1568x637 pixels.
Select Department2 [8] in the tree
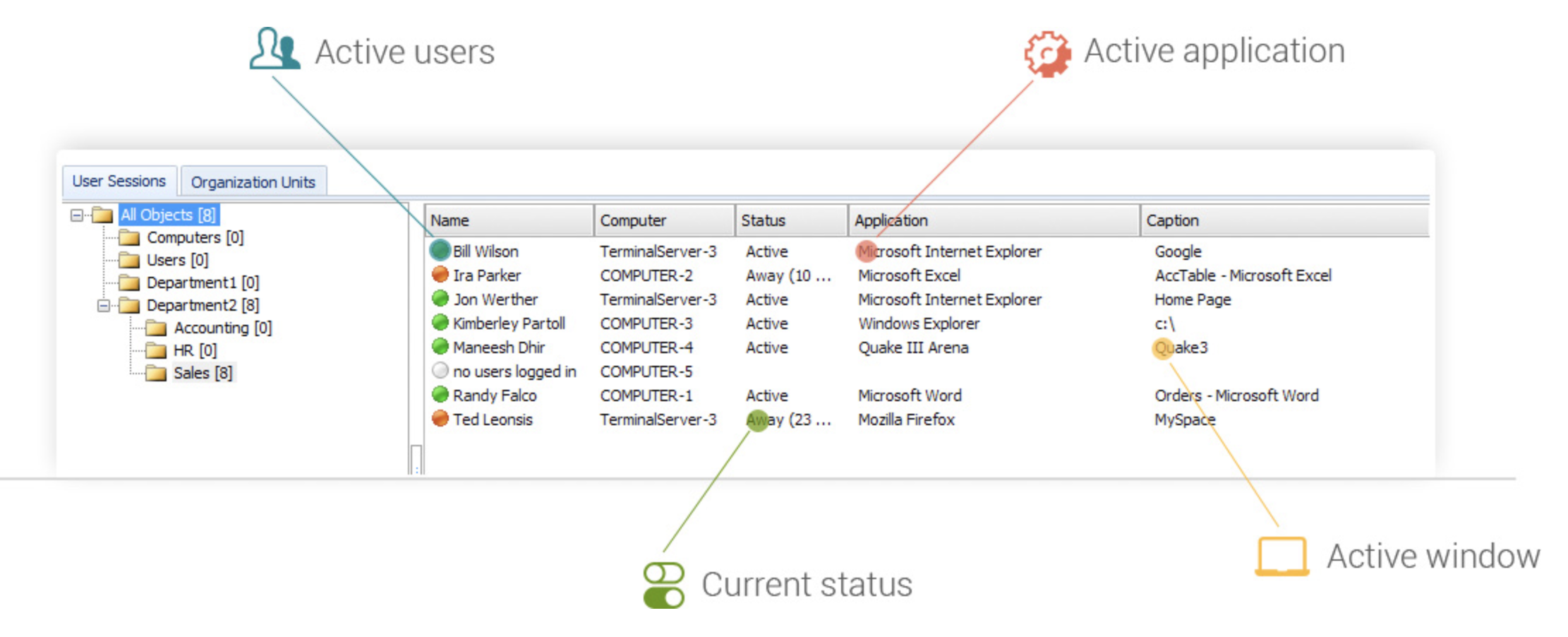pos(203,305)
